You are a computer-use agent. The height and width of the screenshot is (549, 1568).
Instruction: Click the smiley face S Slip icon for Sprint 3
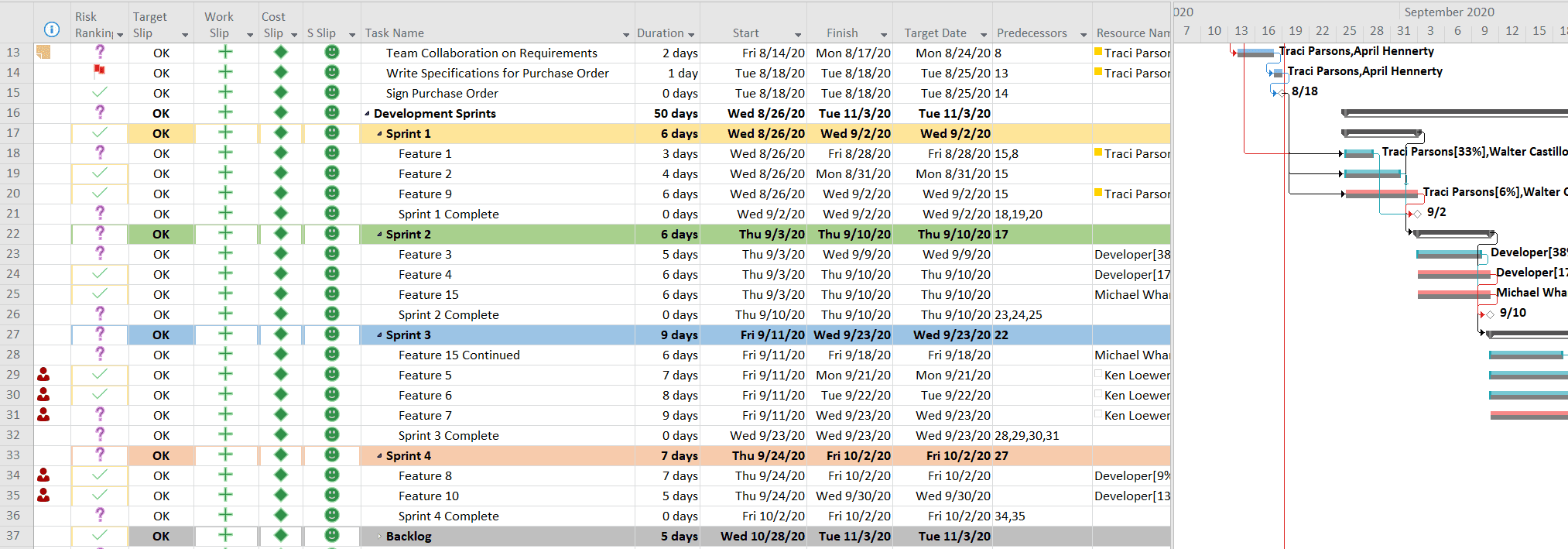[x=331, y=334]
